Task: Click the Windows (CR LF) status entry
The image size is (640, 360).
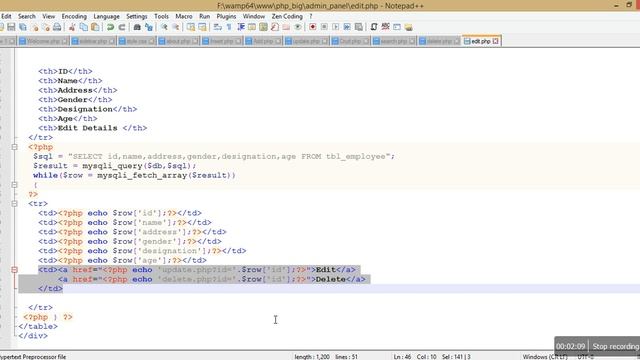Action: [545, 357]
